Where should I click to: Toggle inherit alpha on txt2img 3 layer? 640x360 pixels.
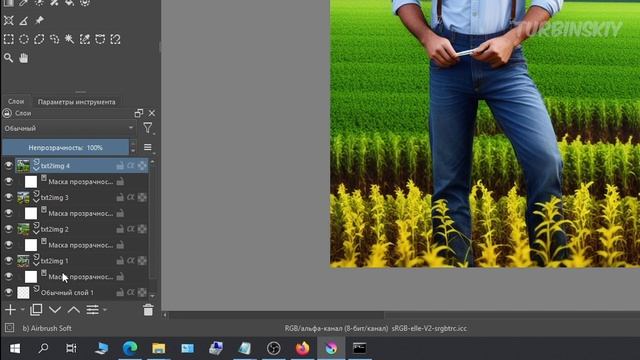tap(131, 197)
